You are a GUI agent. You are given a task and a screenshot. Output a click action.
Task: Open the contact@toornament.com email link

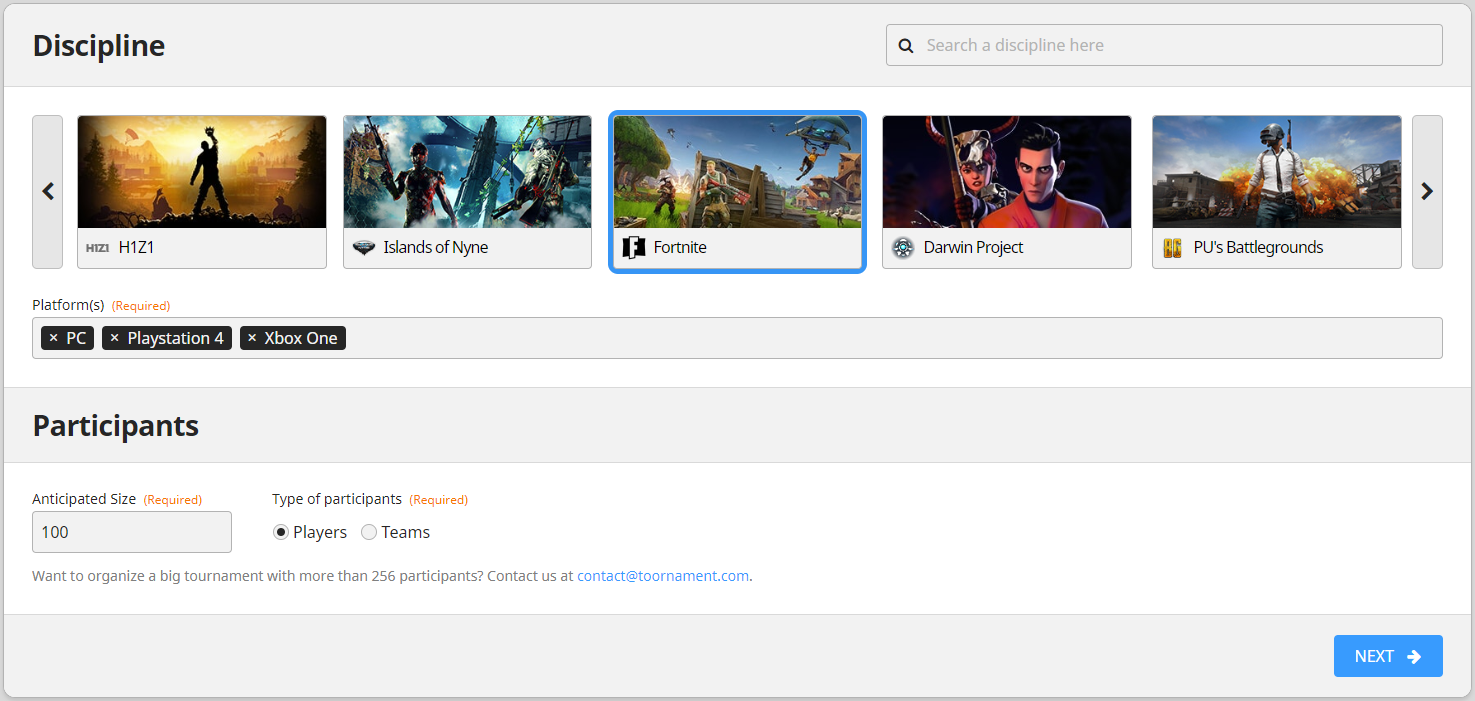click(x=663, y=576)
